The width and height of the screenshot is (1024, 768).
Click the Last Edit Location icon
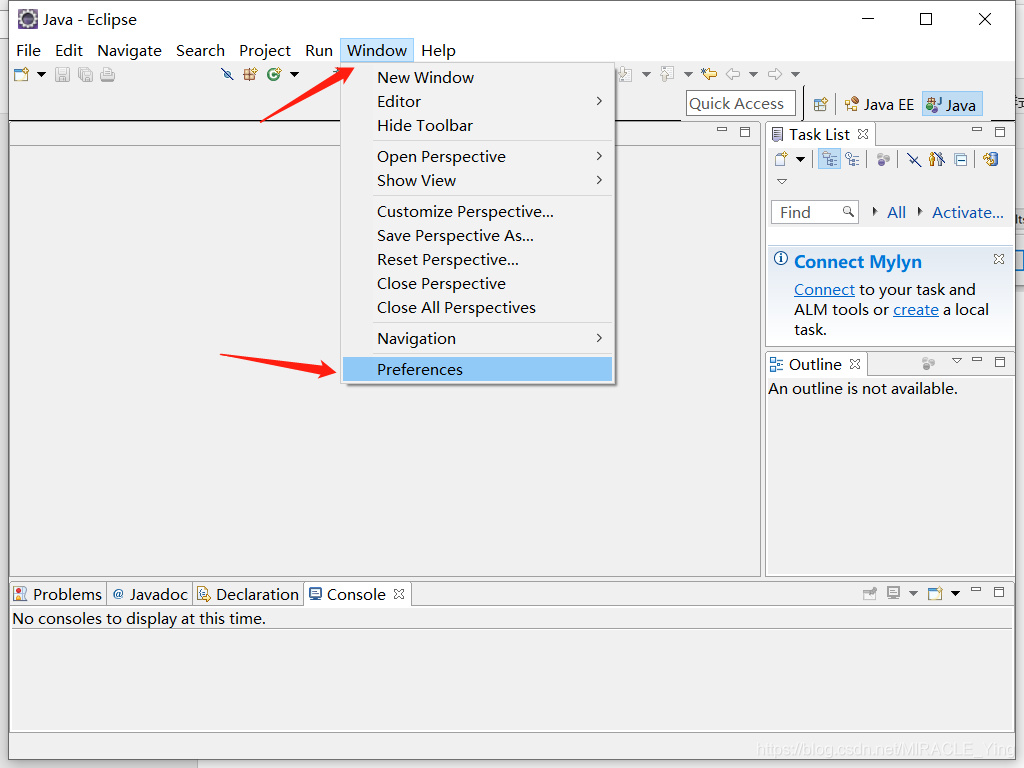pos(709,74)
